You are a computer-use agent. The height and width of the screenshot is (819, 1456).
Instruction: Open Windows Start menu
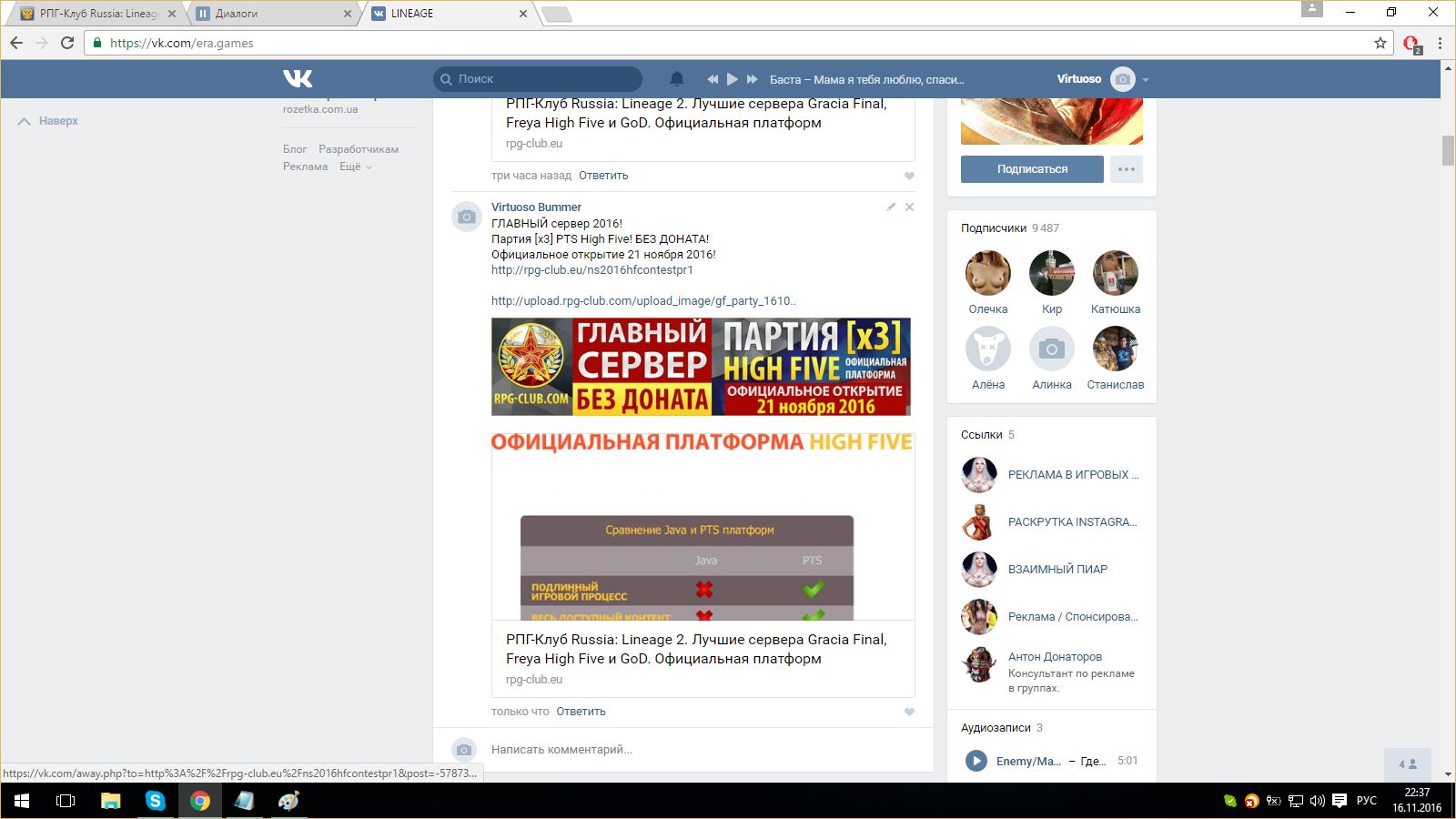pos(22,801)
